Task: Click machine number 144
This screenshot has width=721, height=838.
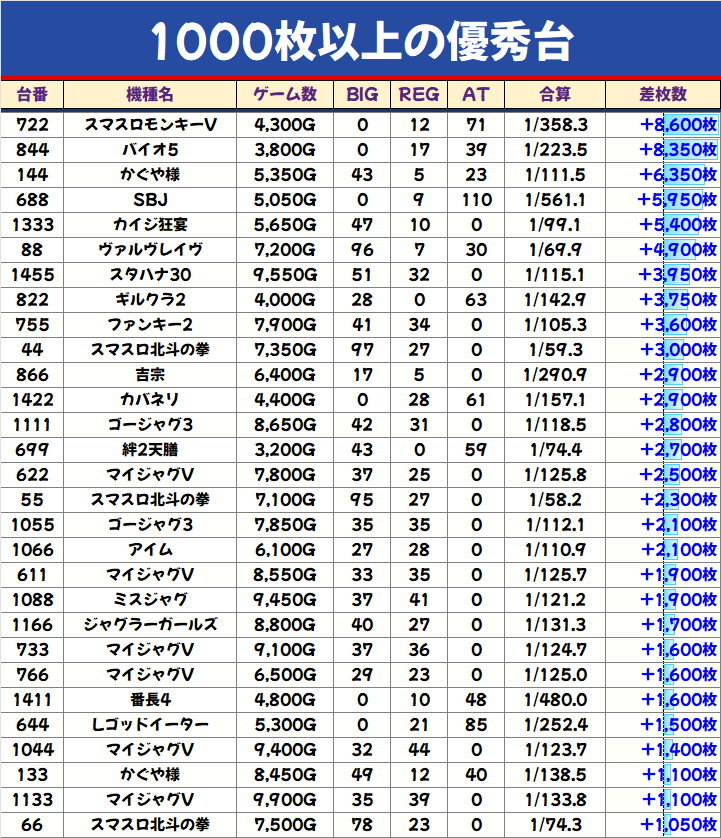Action: (x=32, y=175)
